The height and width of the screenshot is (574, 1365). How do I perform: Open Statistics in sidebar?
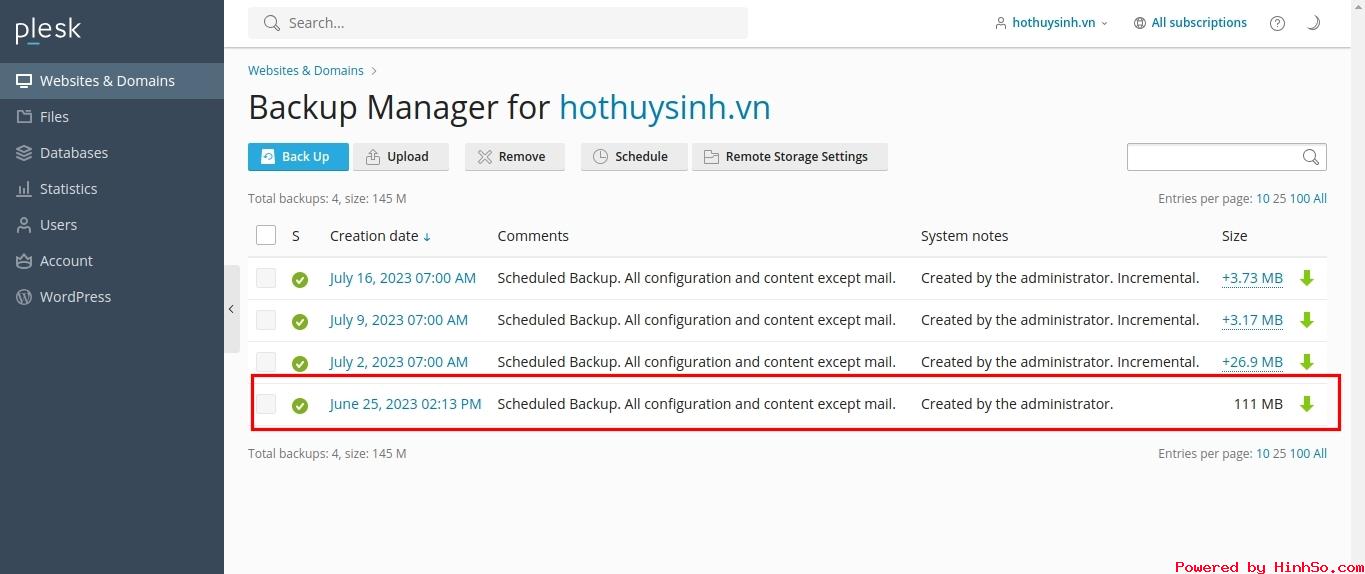click(112, 189)
